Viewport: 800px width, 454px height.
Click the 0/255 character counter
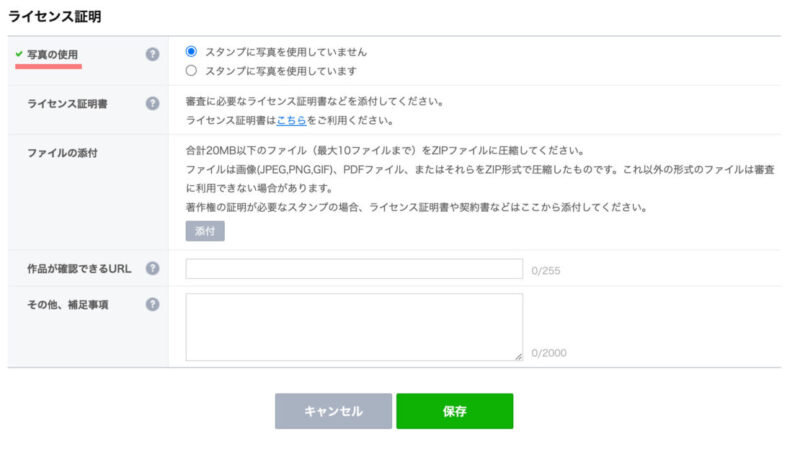click(545, 271)
